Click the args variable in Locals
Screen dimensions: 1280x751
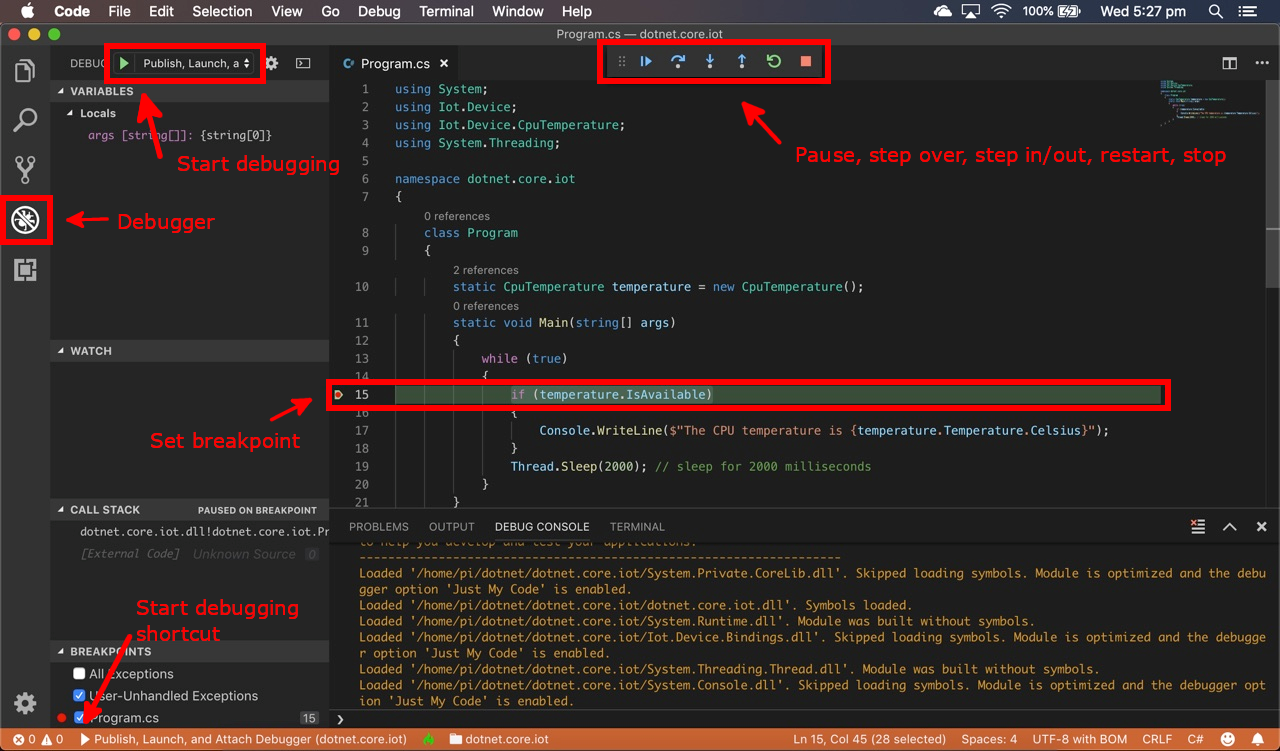coord(180,135)
